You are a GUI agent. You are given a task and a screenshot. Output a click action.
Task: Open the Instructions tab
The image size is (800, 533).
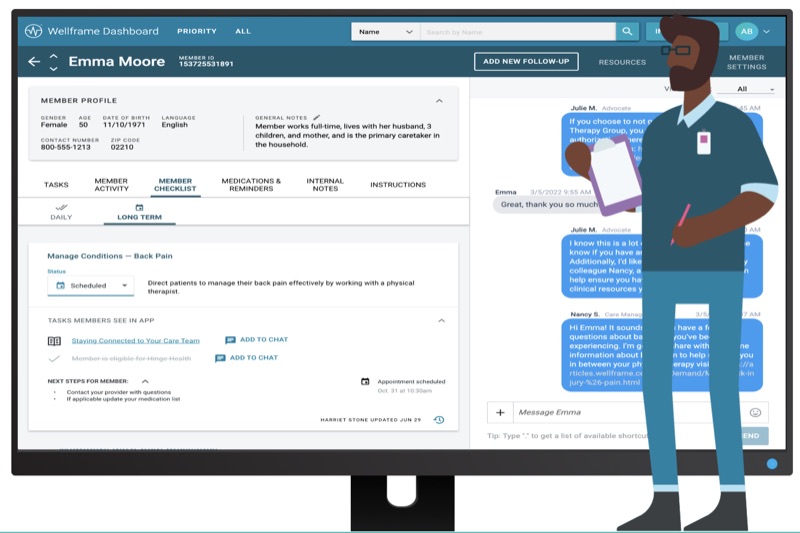[x=398, y=185]
